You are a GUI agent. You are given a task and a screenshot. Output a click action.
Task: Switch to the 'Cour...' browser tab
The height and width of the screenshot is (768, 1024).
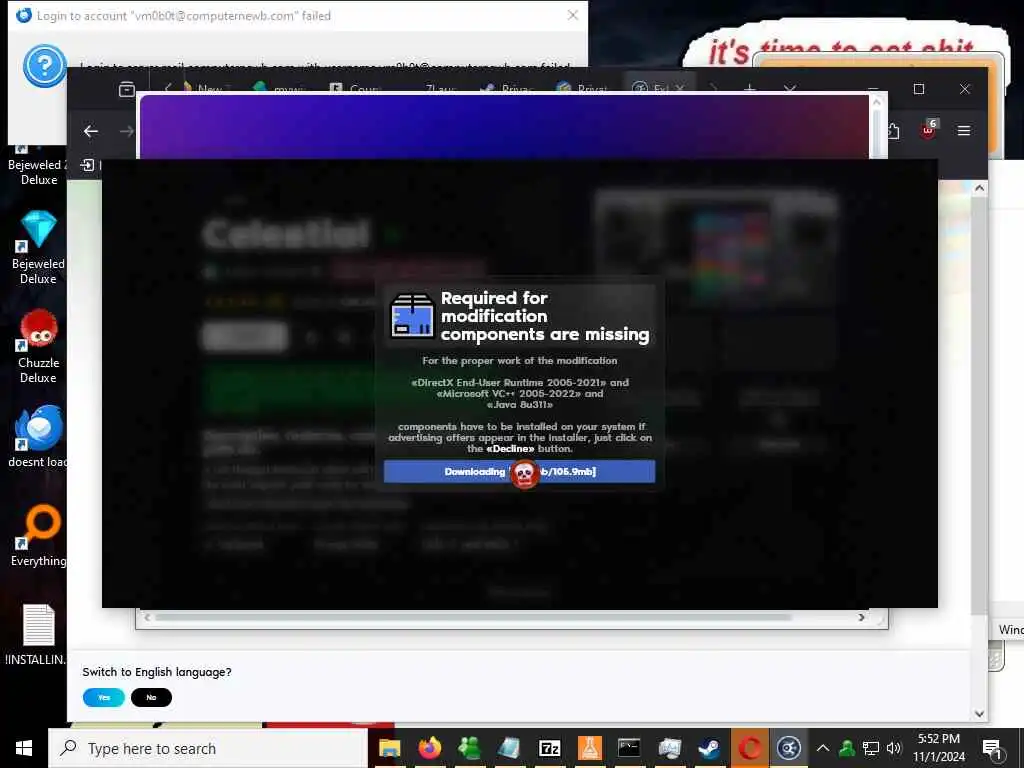pyautogui.click(x=355, y=88)
